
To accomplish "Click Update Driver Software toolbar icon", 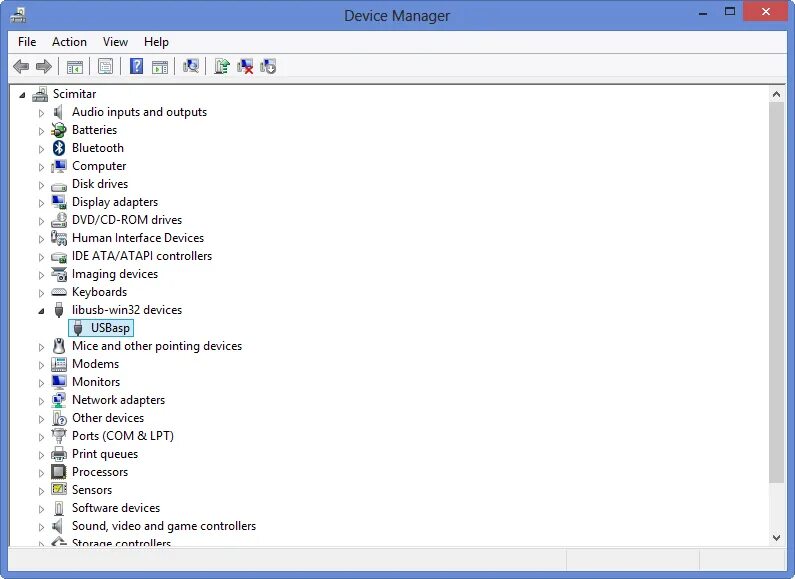I will coord(222,66).
